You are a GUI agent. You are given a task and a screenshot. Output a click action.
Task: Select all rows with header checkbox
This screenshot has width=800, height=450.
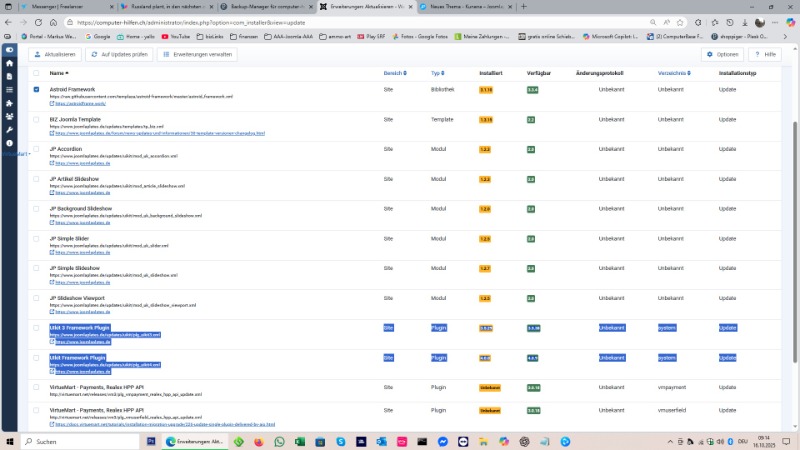(37, 73)
